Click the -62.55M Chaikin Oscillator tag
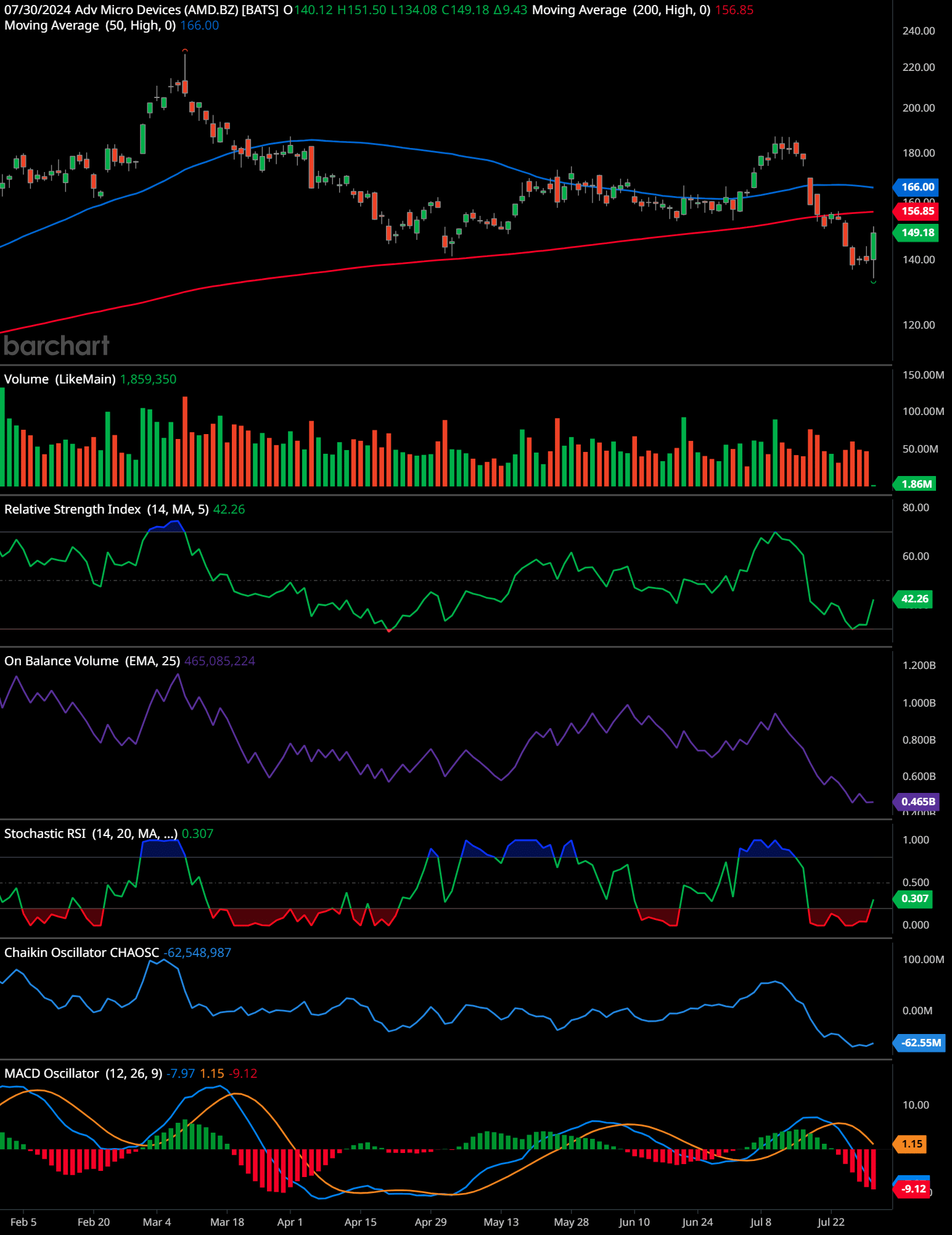This screenshot has width=952, height=1235. click(920, 1043)
